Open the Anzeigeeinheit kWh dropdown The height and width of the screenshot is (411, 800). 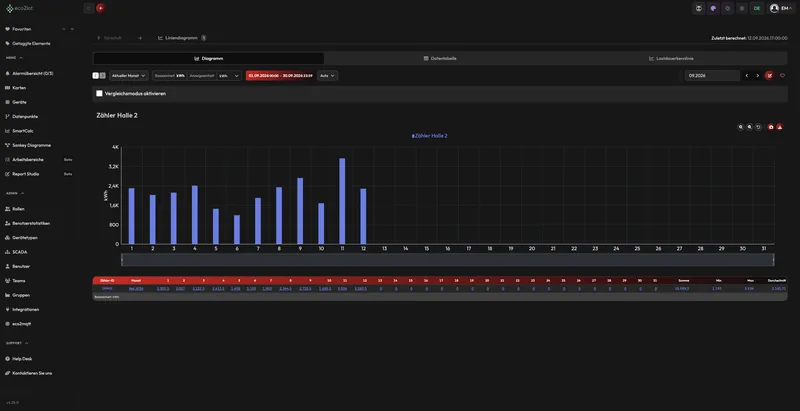click(229, 75)
